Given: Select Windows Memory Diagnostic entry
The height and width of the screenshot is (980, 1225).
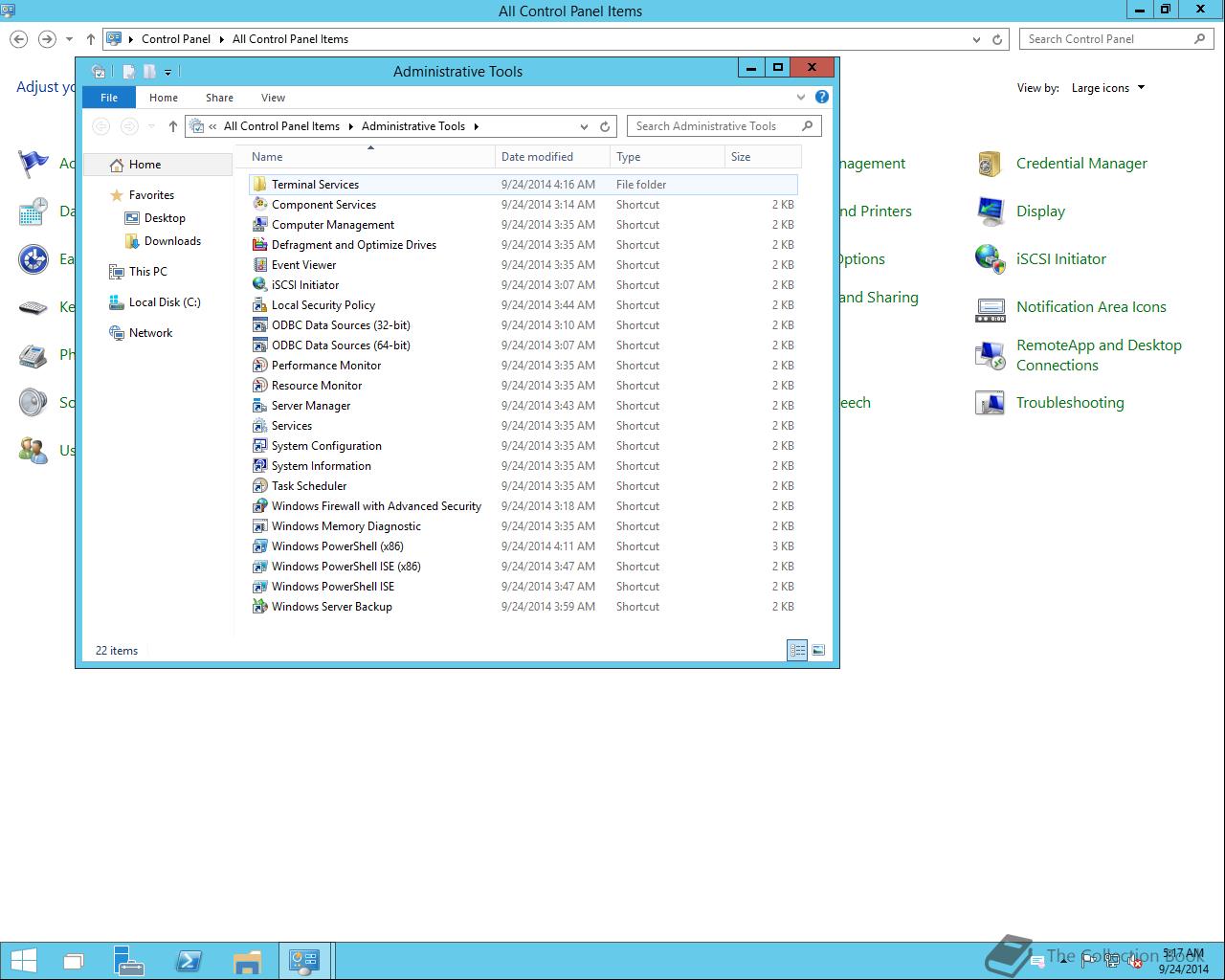Looking at the screenshot, I should pyautogui.click(x=523, y=526).
